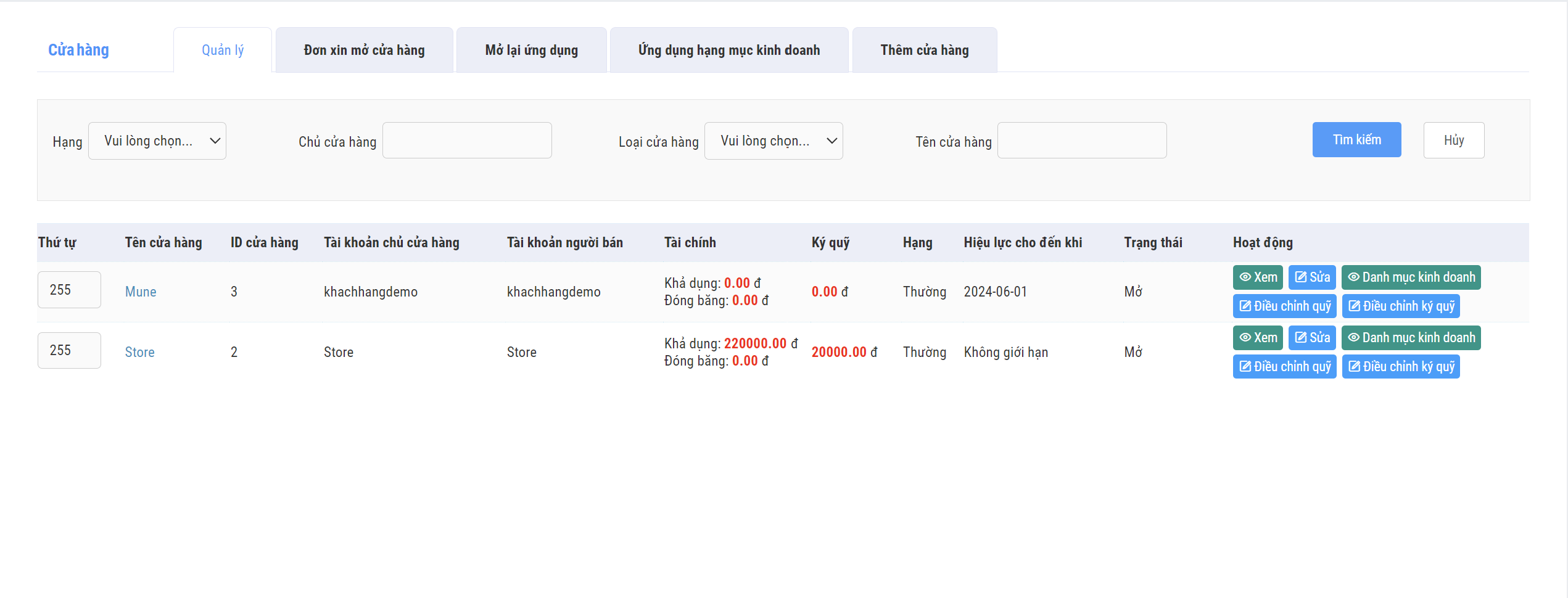
Task: Click Điều chỉnh ký quỹ for Mune store
Action: pos(1400,306)
